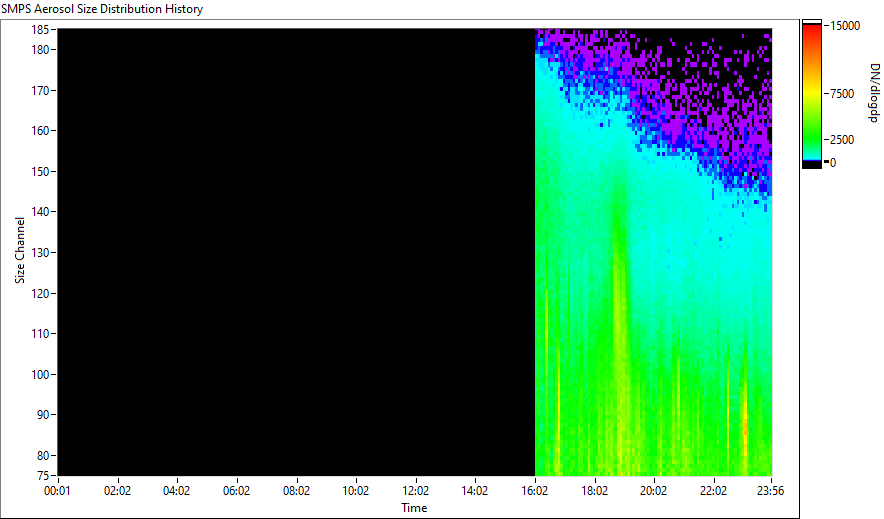Select the 150 size channel axis label
The width and height of the screenshot is (884, 519).
pos(39,171)
